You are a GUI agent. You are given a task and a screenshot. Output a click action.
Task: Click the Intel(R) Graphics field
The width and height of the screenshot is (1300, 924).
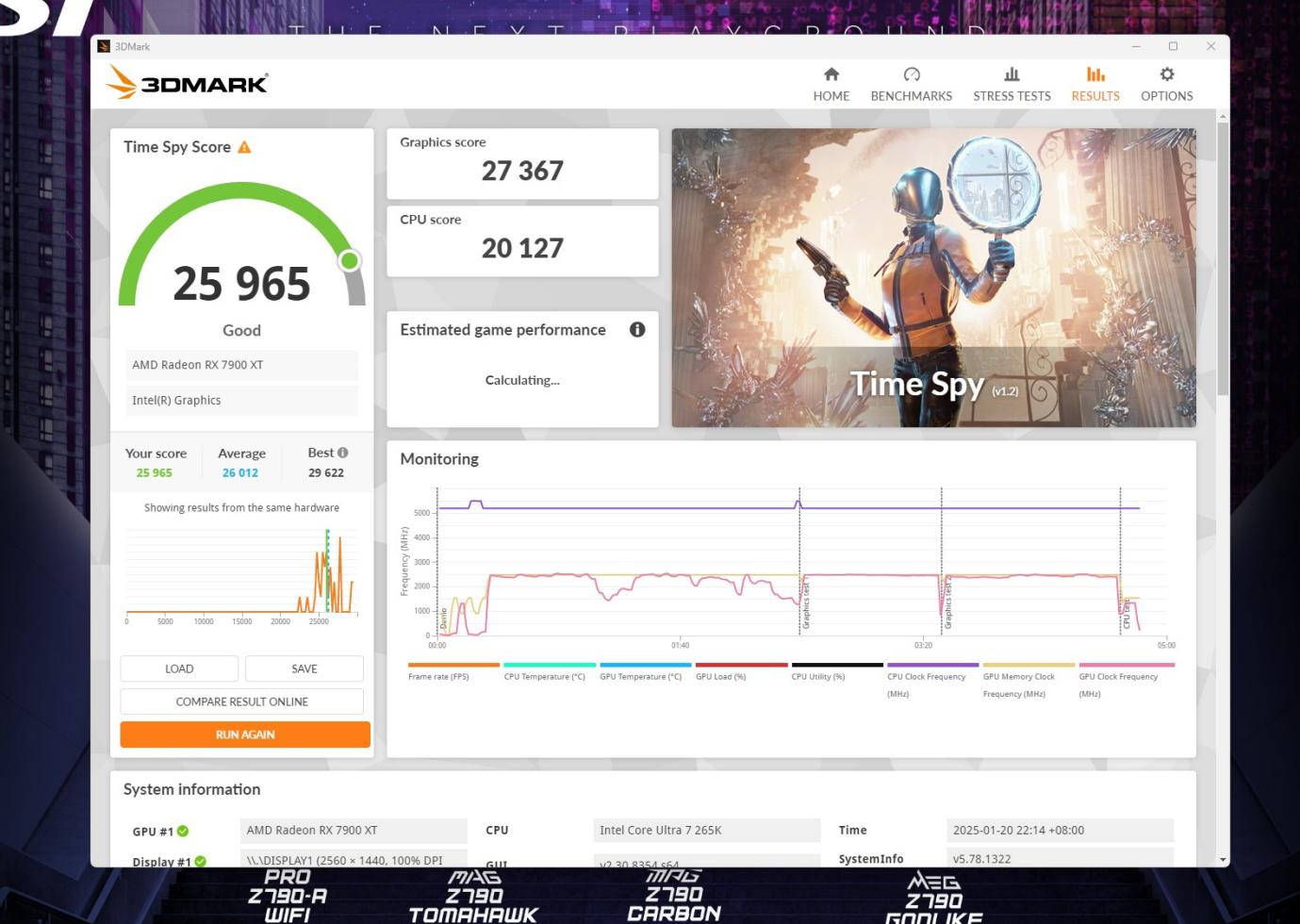pyautogui.click(x=241, y=400)
